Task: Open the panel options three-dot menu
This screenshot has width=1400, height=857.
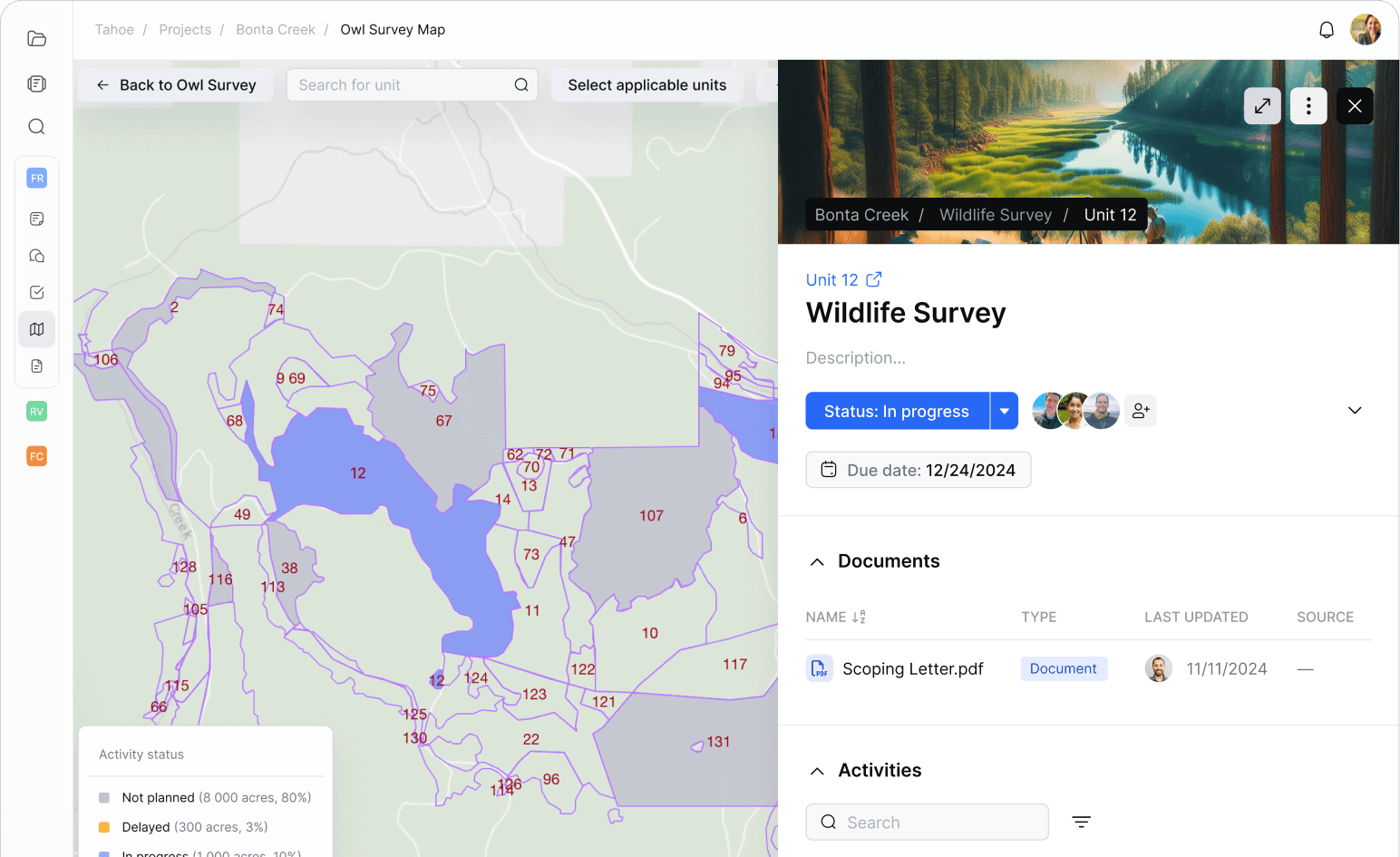Action: 1308,105
